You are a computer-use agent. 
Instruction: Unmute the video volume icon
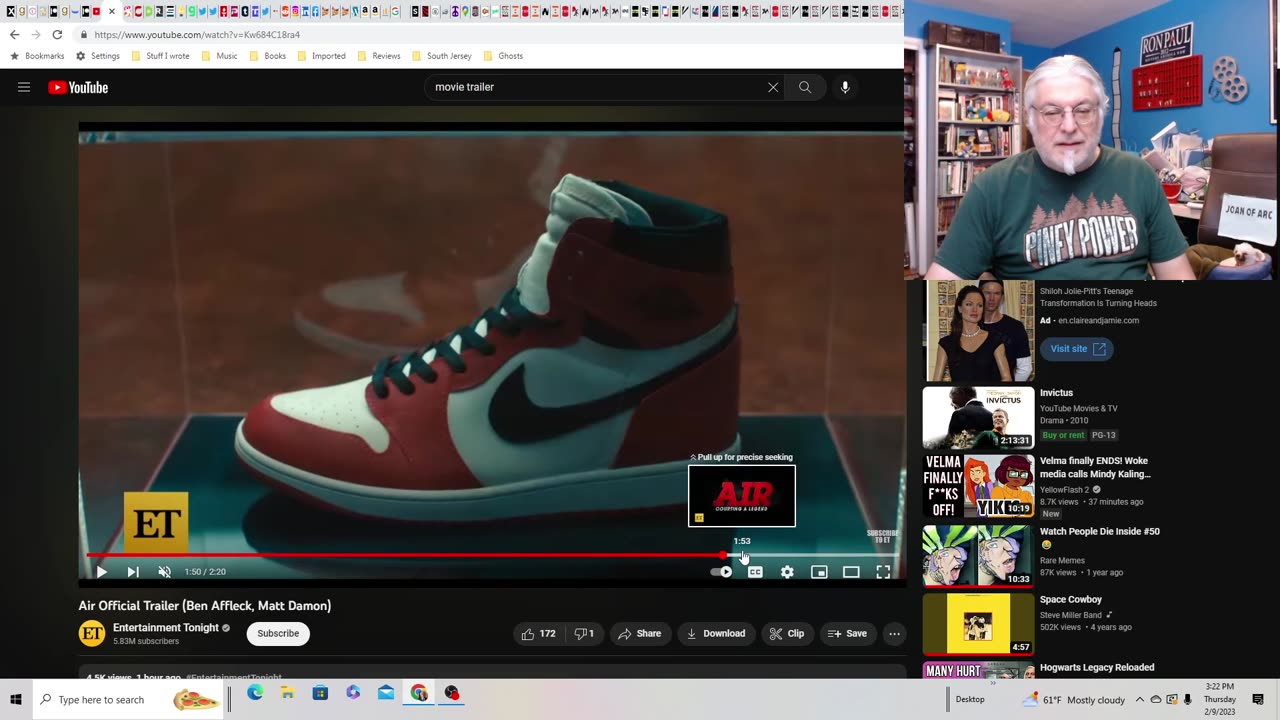pos(165,572)
